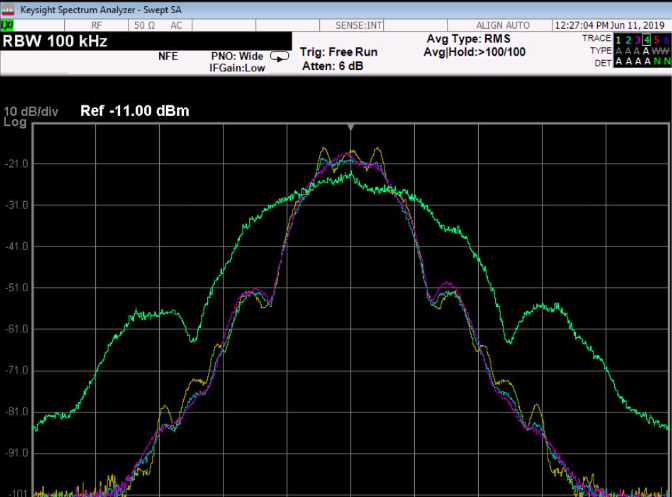Select trace number 2 in trace panel
Viewport: 672px width, 497px height.
coord(629,38)
